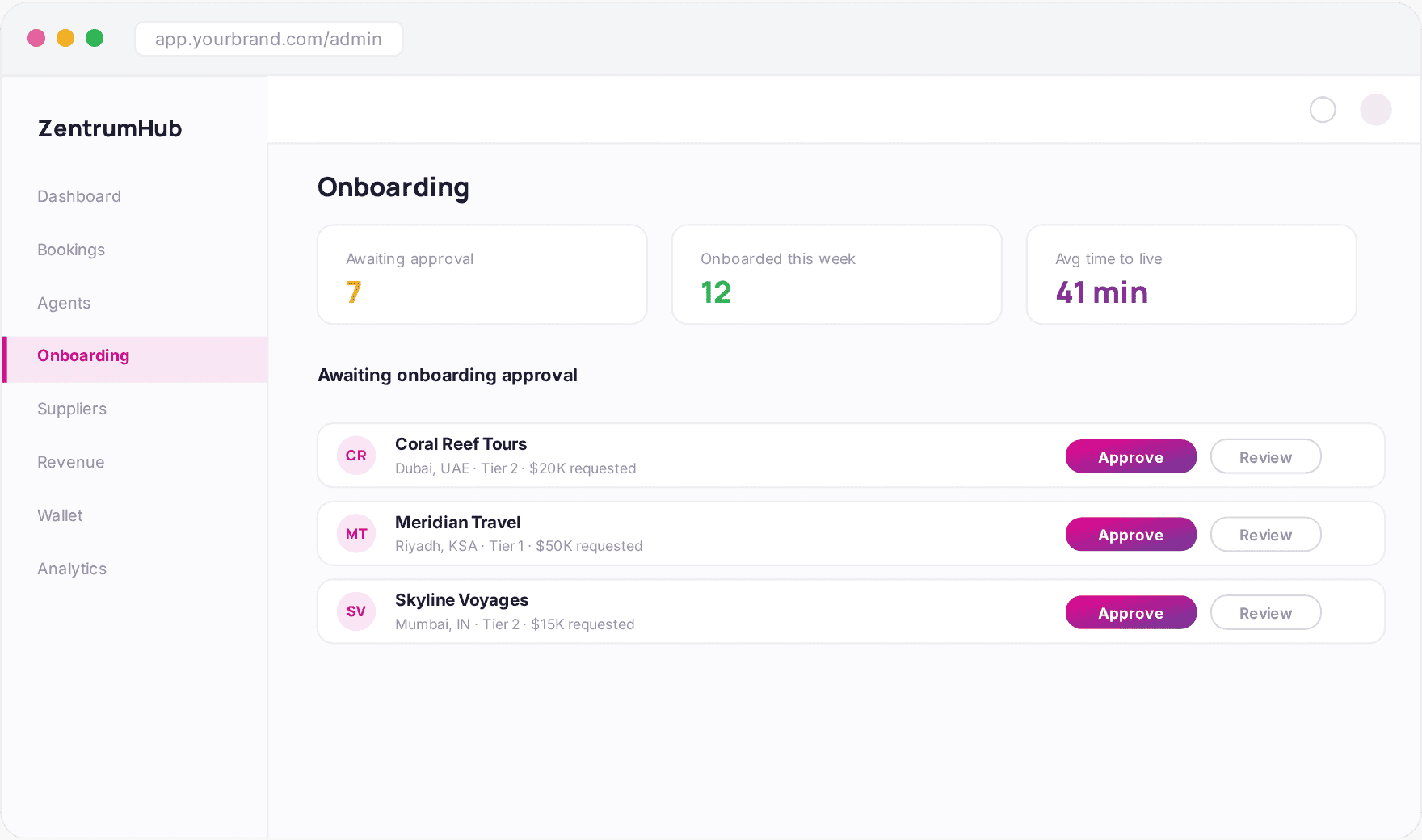
Task: Click the Skyline Voyages name
Action: click(x=461, y=600)
